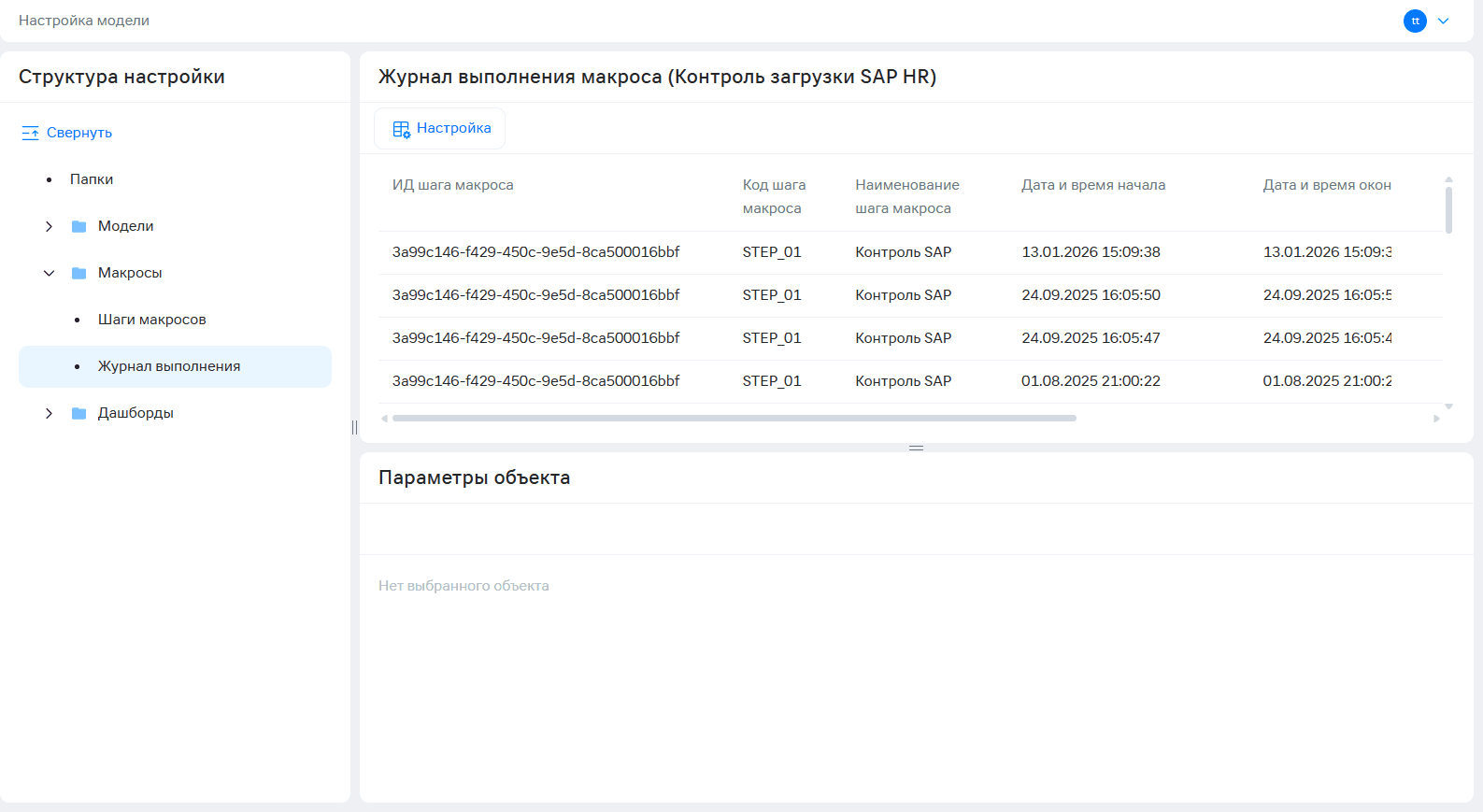Click the Дашборды folder icon
The image size is (1483, 812).
(79, 413)
